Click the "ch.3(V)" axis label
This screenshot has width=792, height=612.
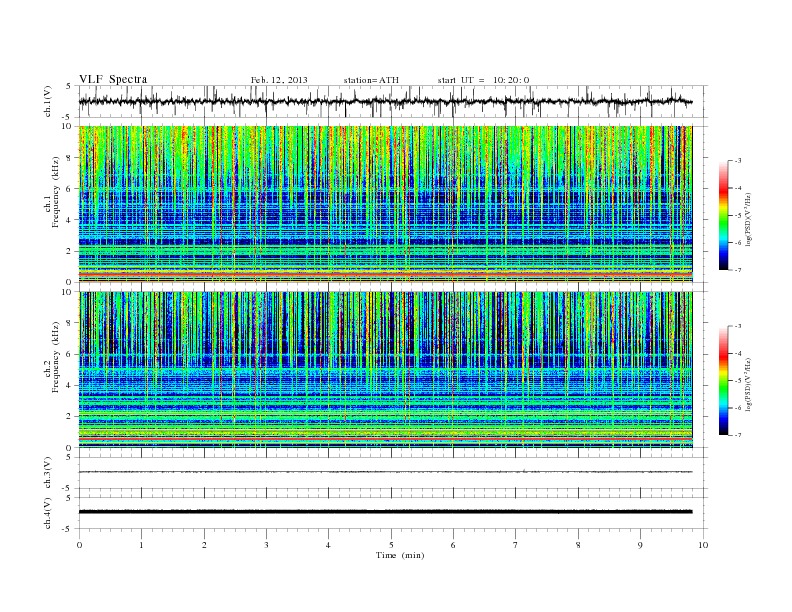pos(48,473)
